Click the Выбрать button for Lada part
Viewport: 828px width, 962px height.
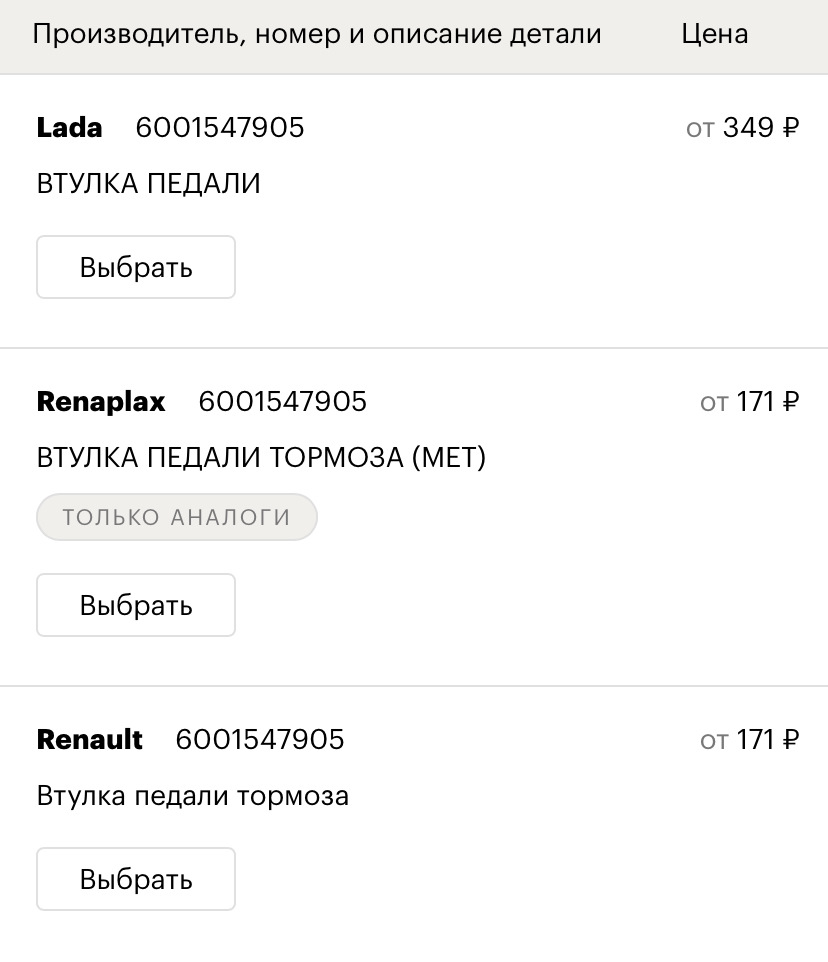[x=135, y=266]
